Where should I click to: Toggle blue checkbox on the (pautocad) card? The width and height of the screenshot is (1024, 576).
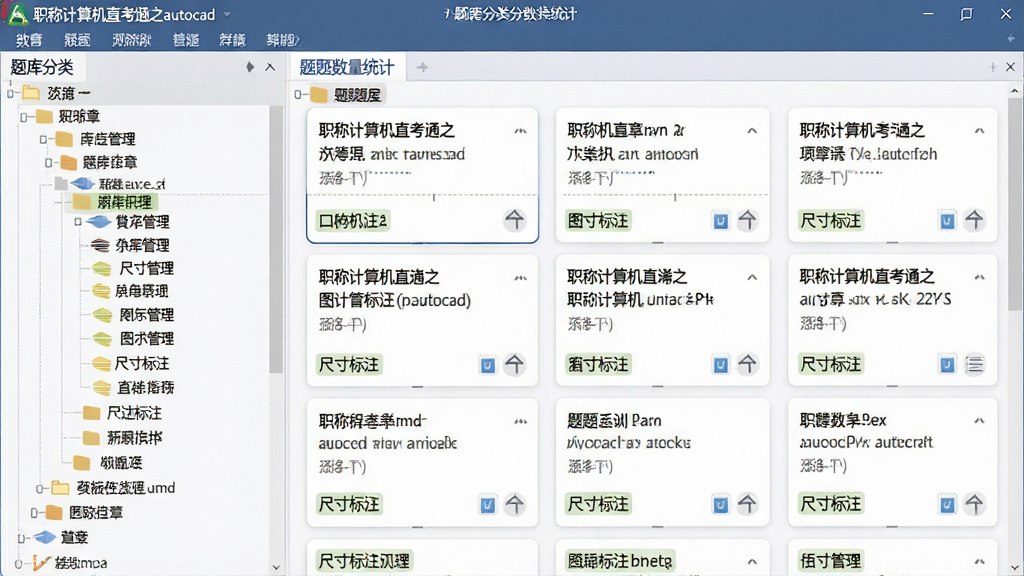pos(487,364)
